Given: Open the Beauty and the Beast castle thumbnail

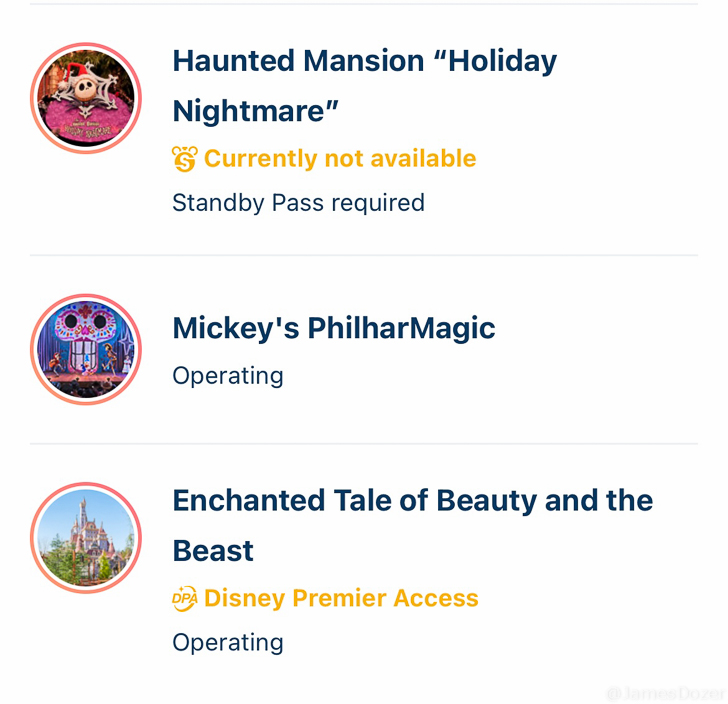Looking at the screenshot, I should 86,538.
